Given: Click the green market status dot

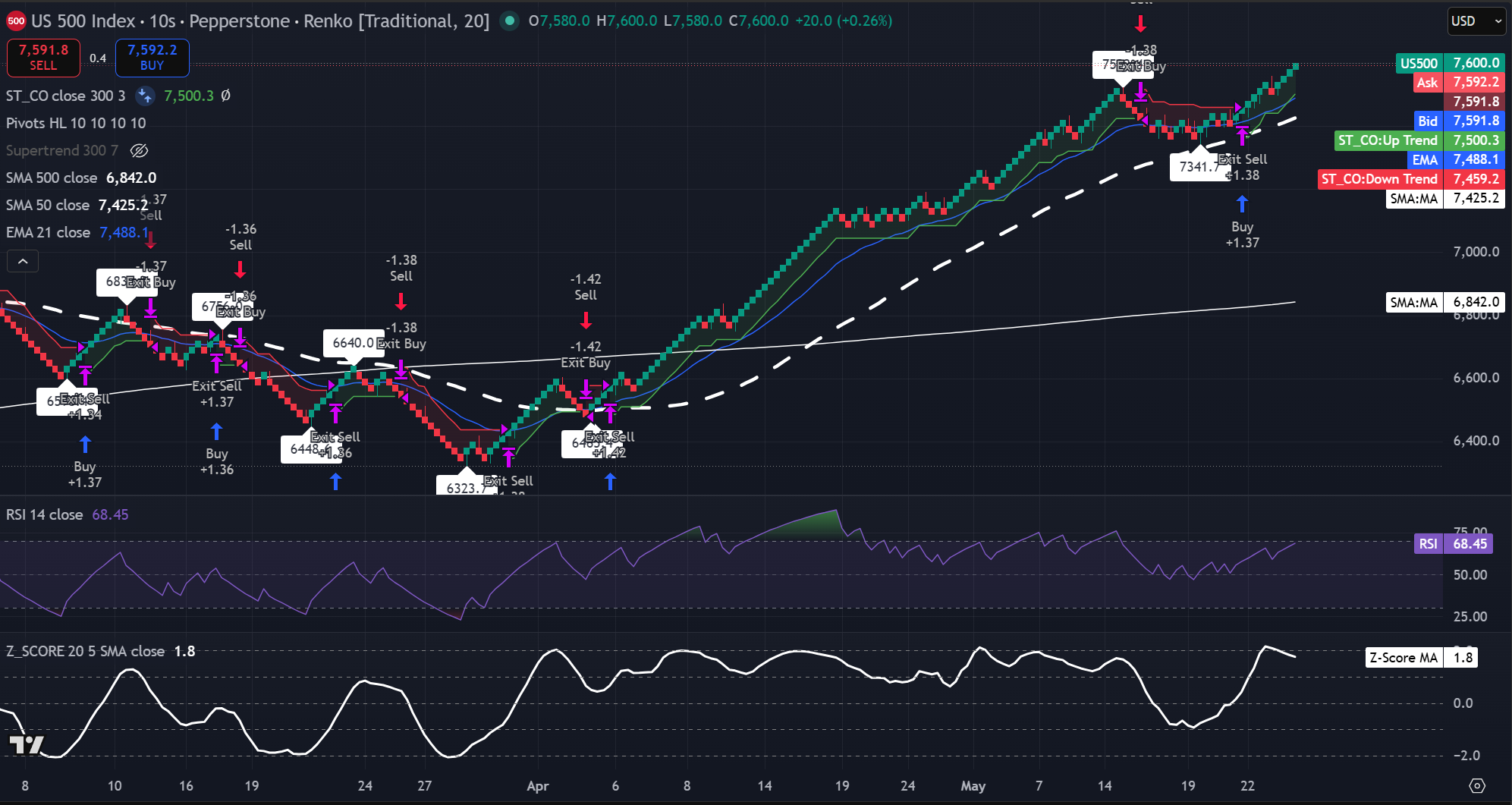Looking at the screenshot, I should [x=510, y=21].
